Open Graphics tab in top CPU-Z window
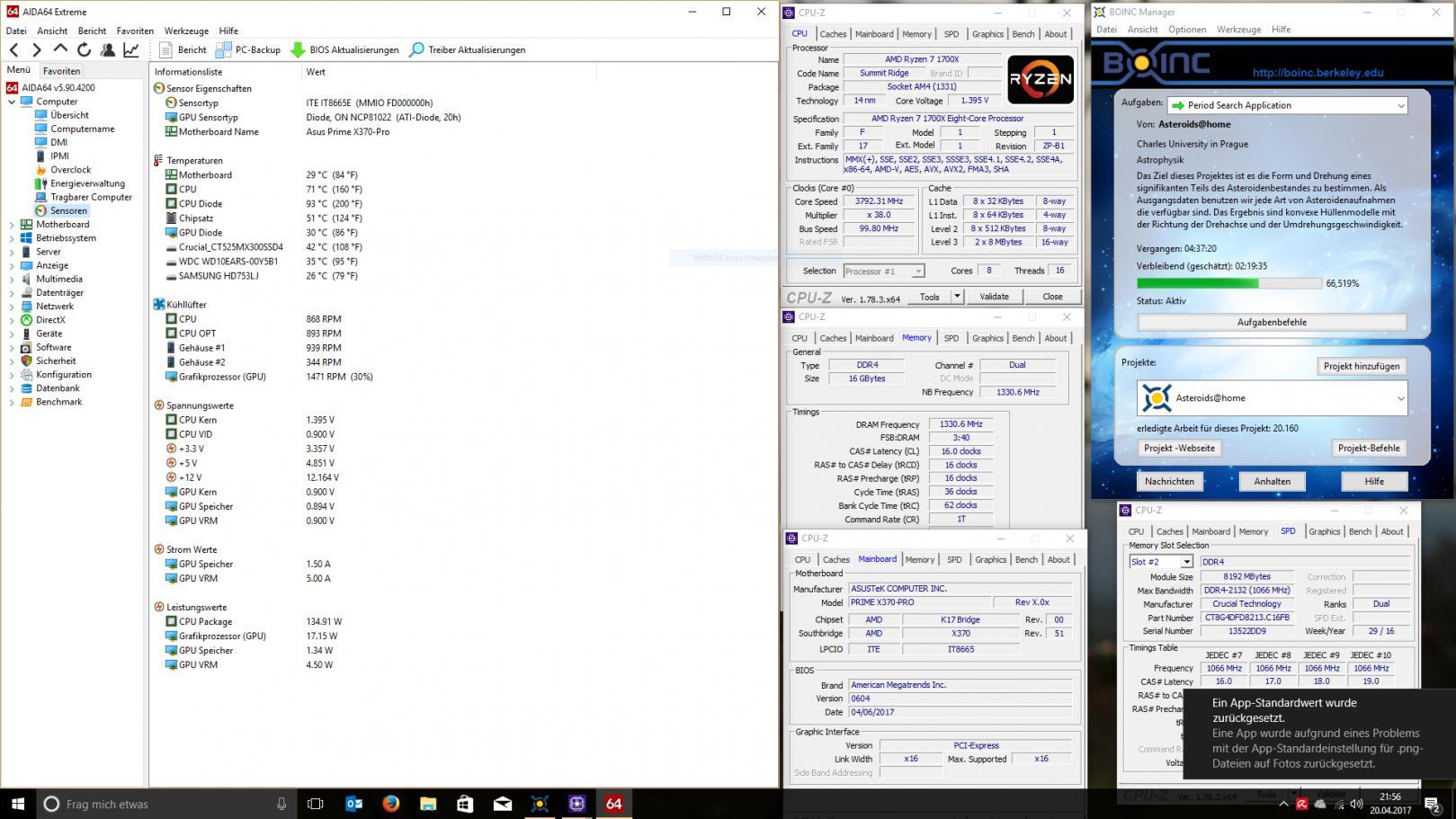 (987, 34)
